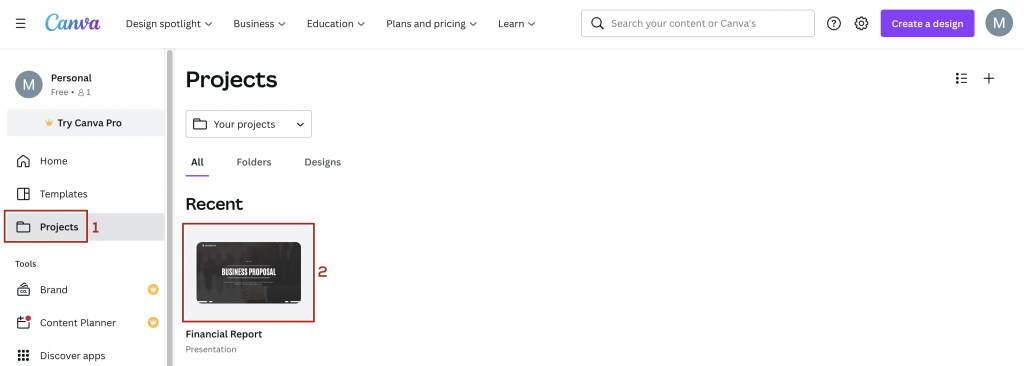Open the Financial Report presentation thumbnail

click(x=249, y=273)
